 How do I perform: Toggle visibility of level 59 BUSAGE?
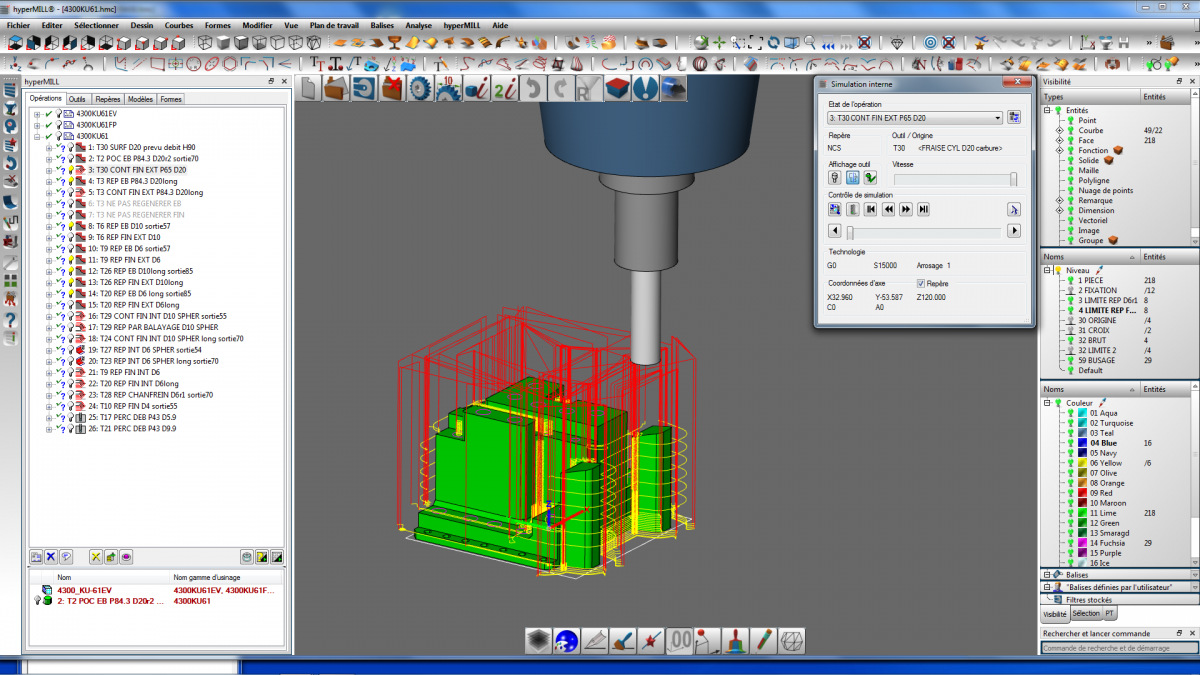[1070, 360]
